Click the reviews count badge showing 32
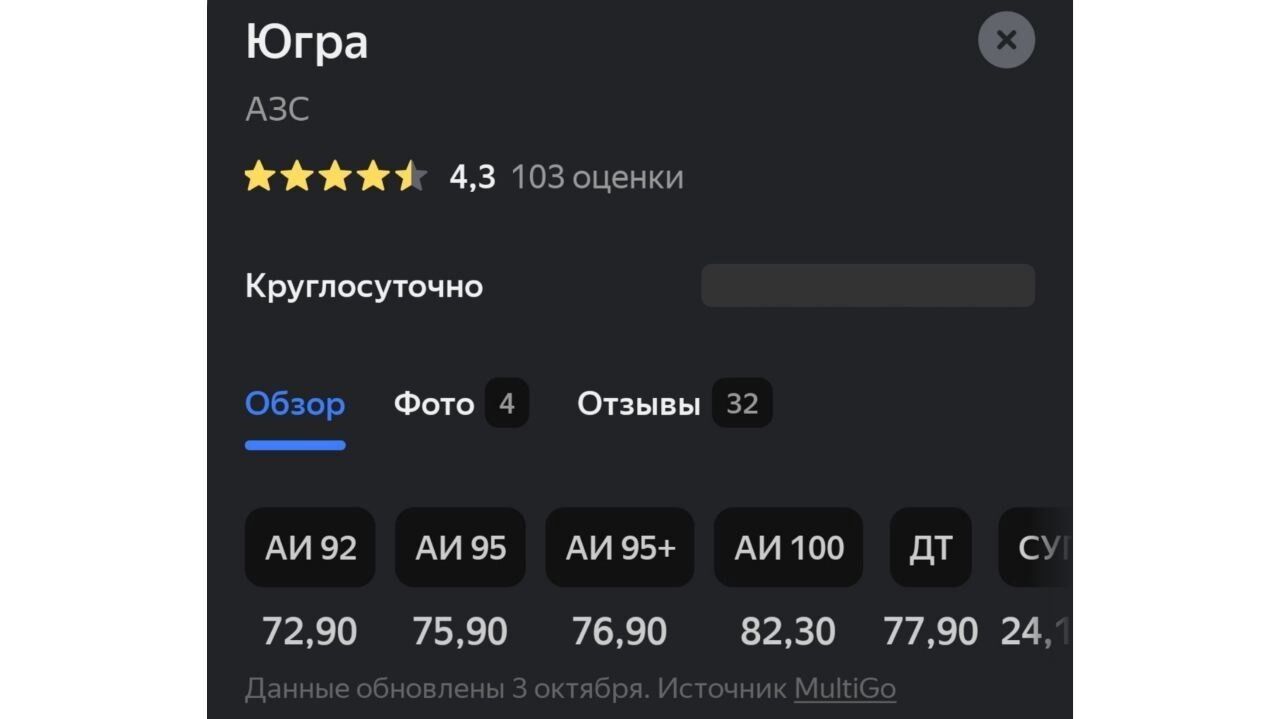The height and width of the screenshot is (719, 1280). point(742,404)
